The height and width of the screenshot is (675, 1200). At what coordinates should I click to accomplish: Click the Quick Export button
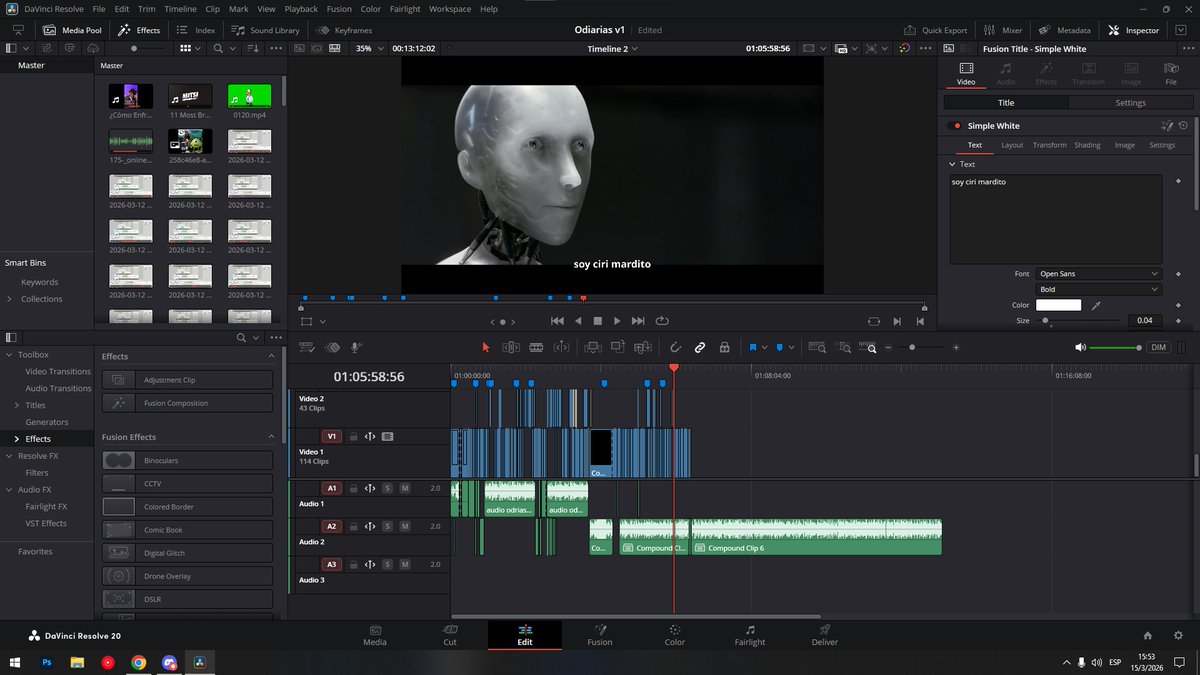tap(936, 30)
